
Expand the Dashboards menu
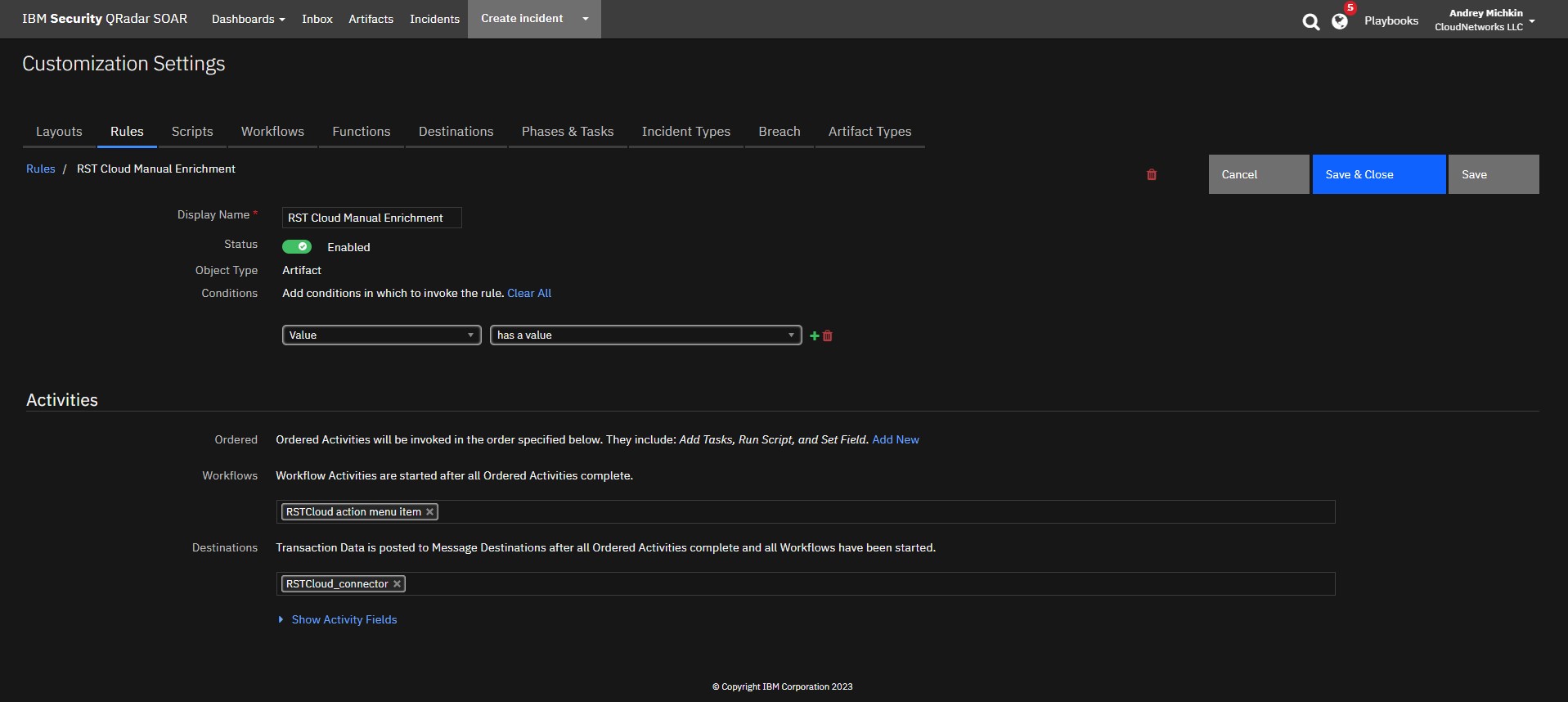[249, 19]
